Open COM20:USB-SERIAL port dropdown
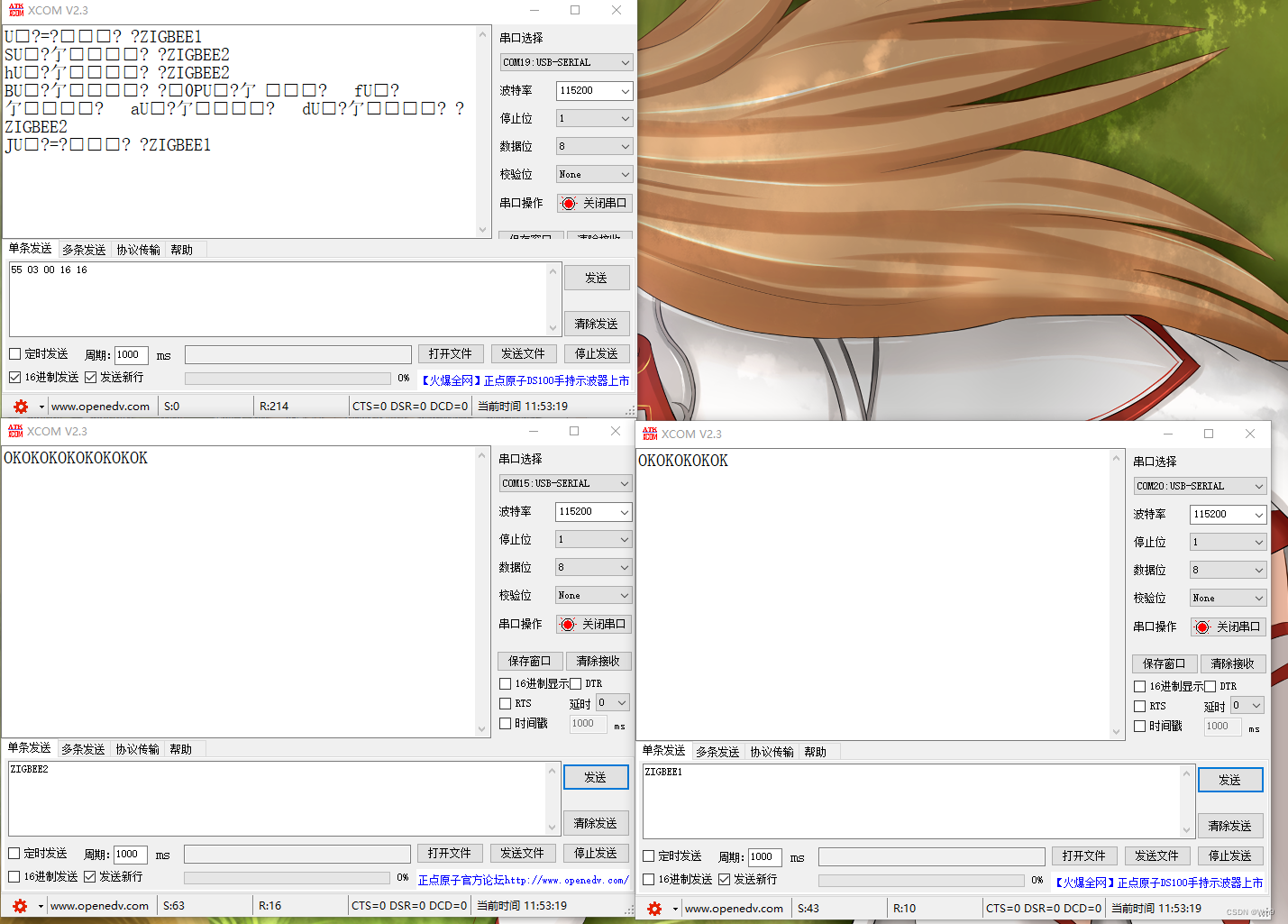Image resolution: width=1288 pixels, height=924 pixels. (x=1200, y=486)
